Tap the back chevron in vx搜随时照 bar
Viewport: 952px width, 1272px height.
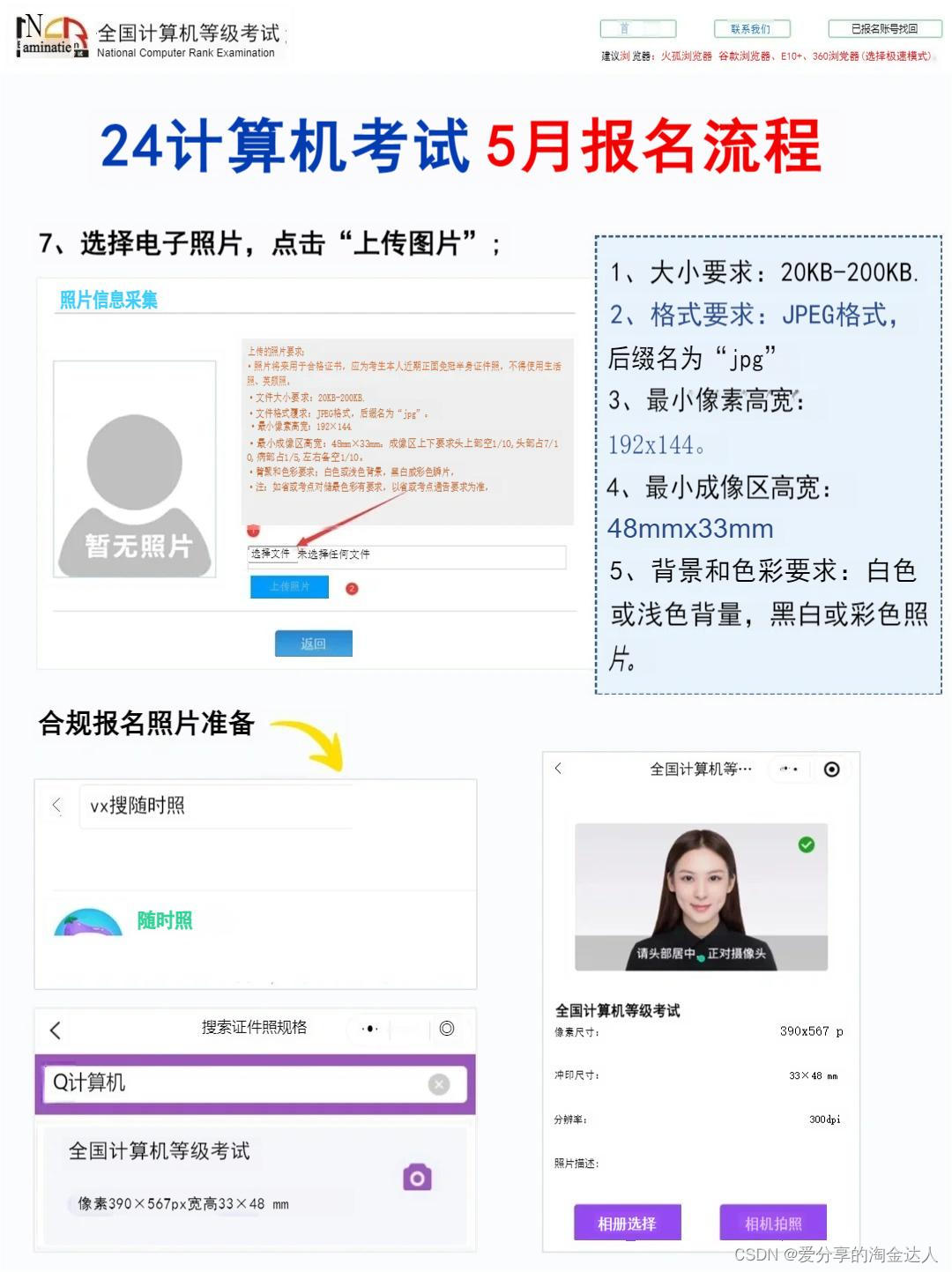tap(56, 805)
